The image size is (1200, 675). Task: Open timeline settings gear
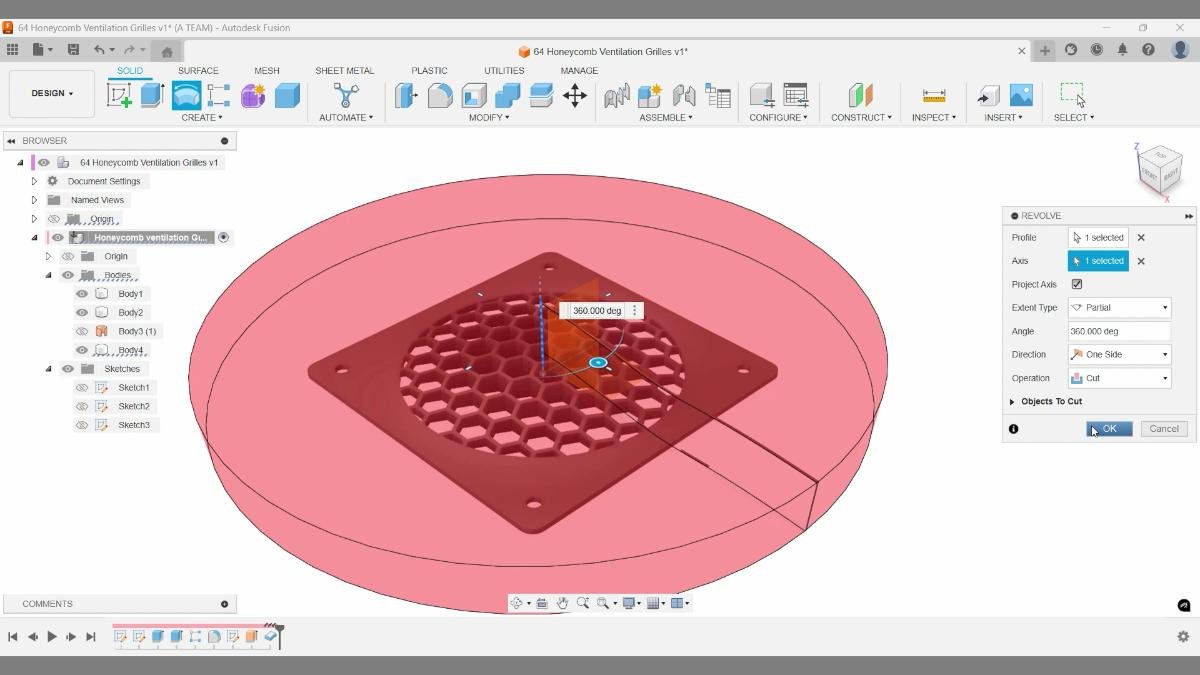[1183, 636]
